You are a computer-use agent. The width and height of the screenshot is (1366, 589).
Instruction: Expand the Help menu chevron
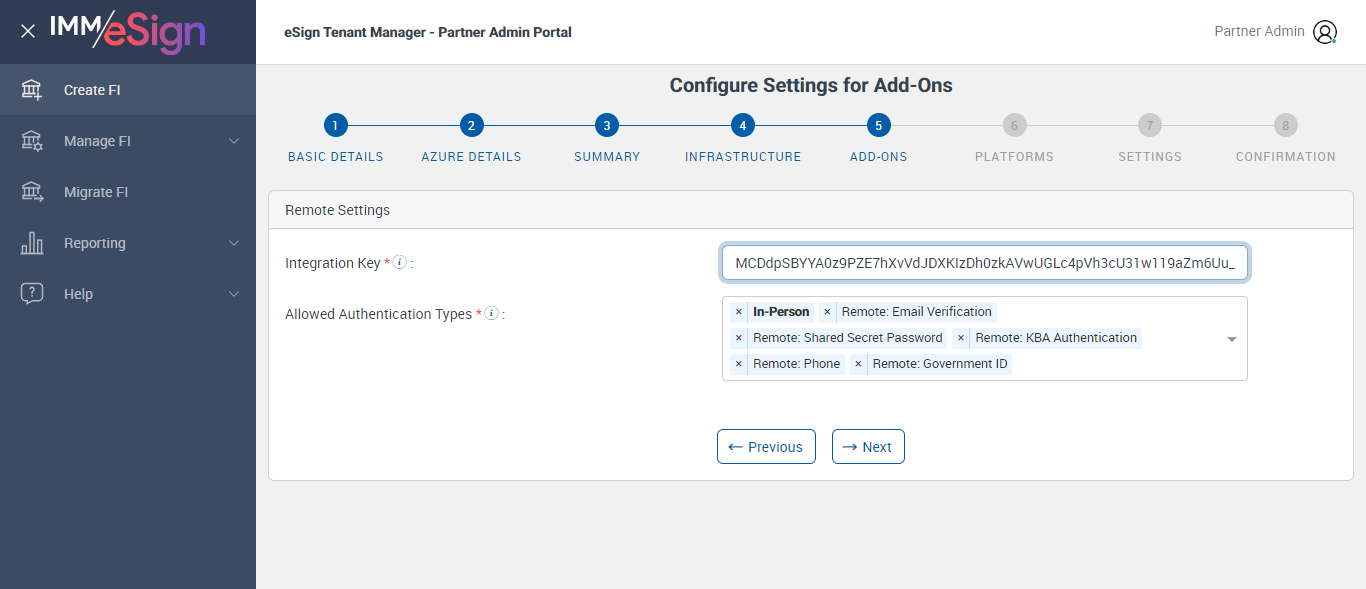coord(234,294)
